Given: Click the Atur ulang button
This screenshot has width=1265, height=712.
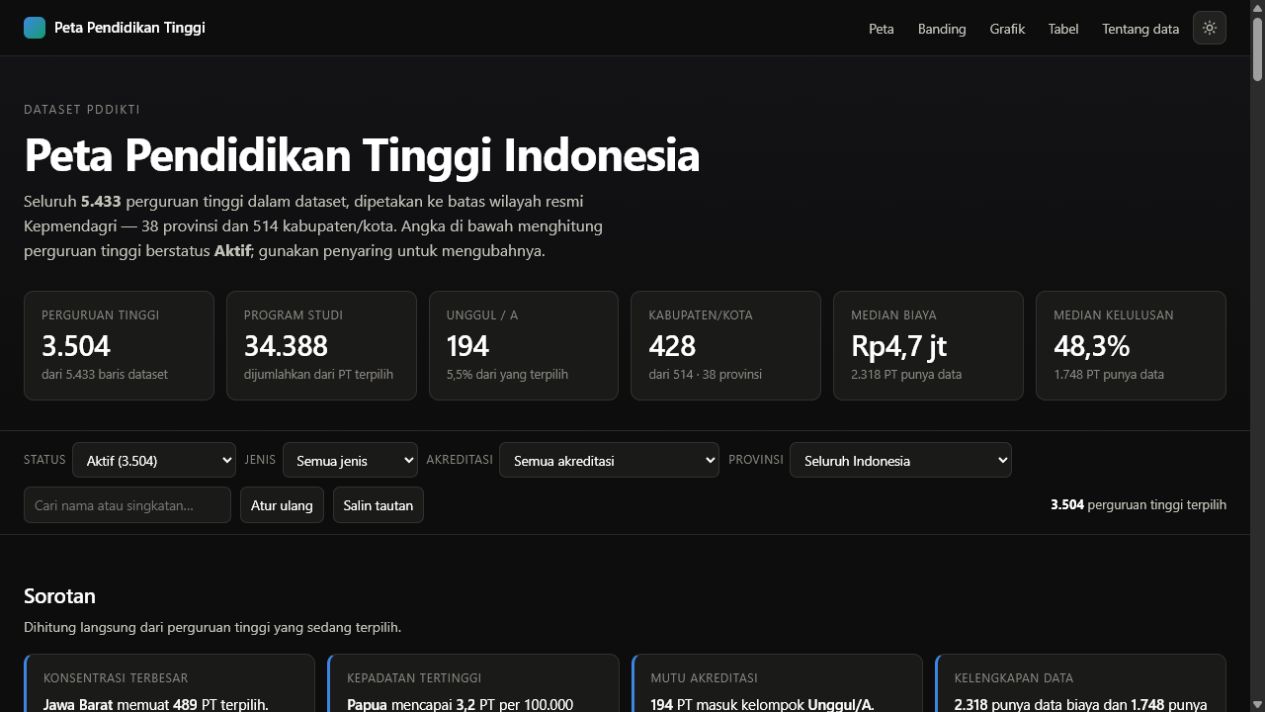Looking at the screenshot, I should click(x=282, y=505).
